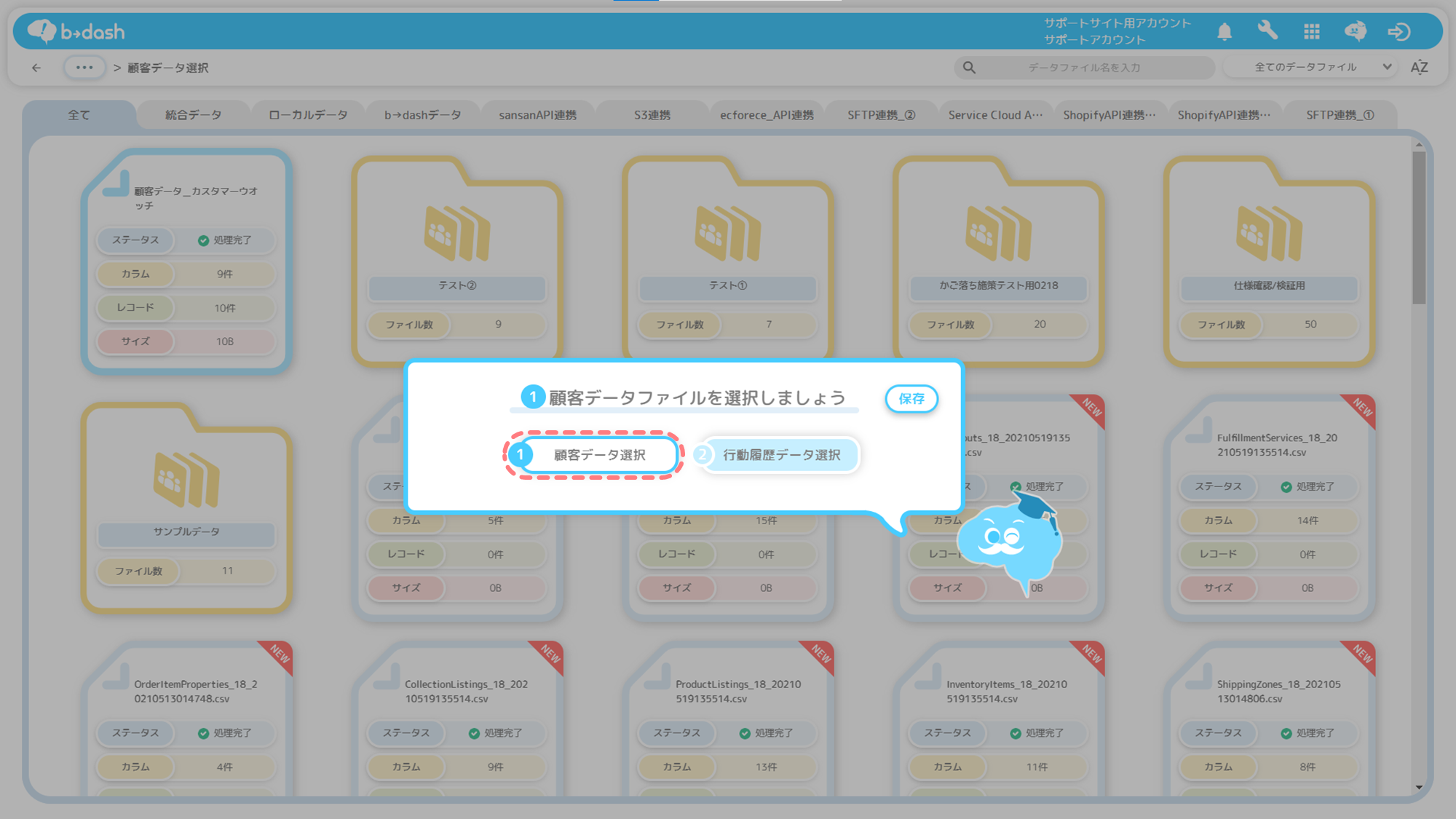Switch to the b→dashデータ tab
The height and width of the screenshot is (819, 1456).
pyautogui.click(x=422, y=115)
